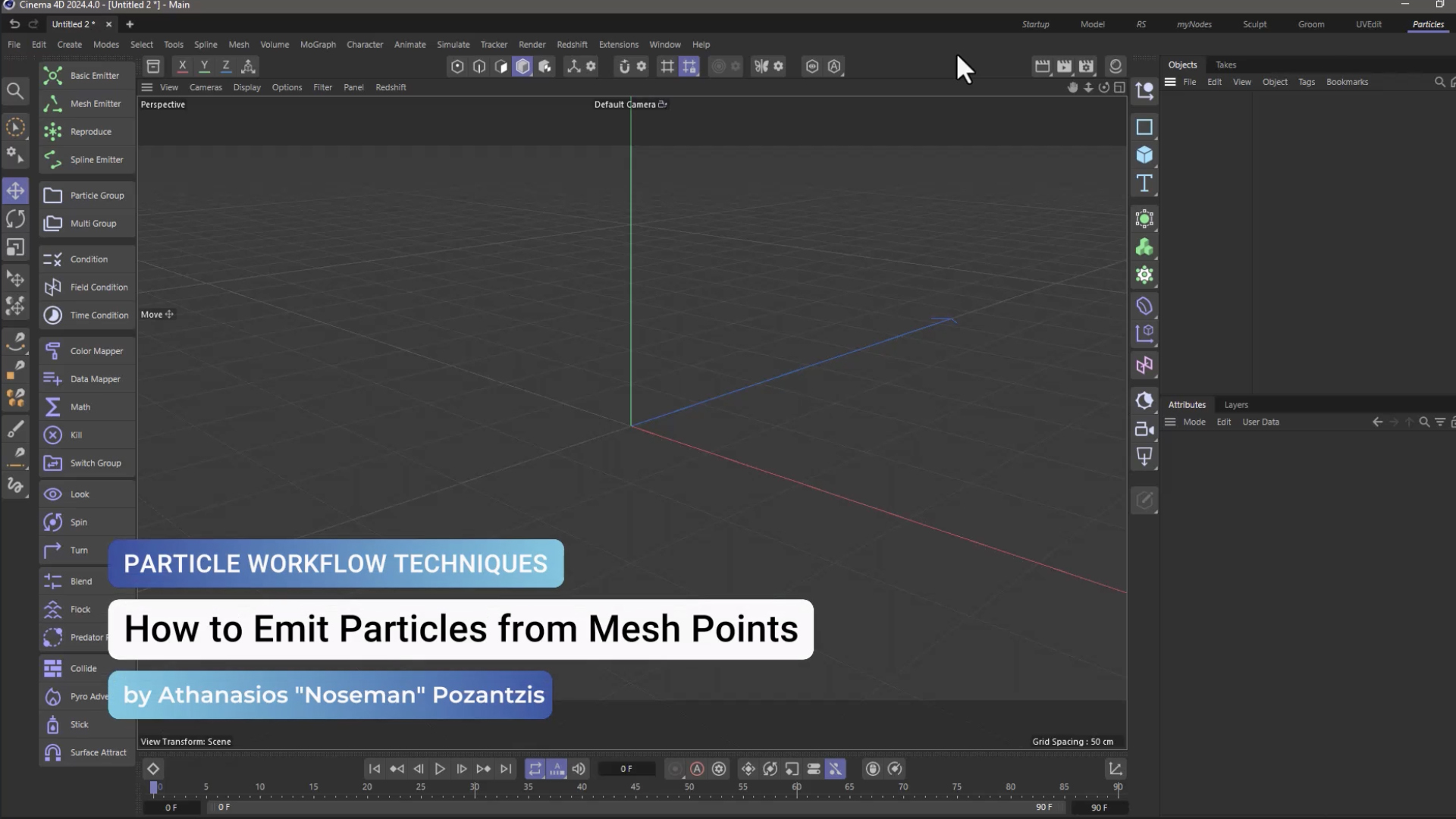
Task: Click the undo arrow
Action: [x=14, y=24]
